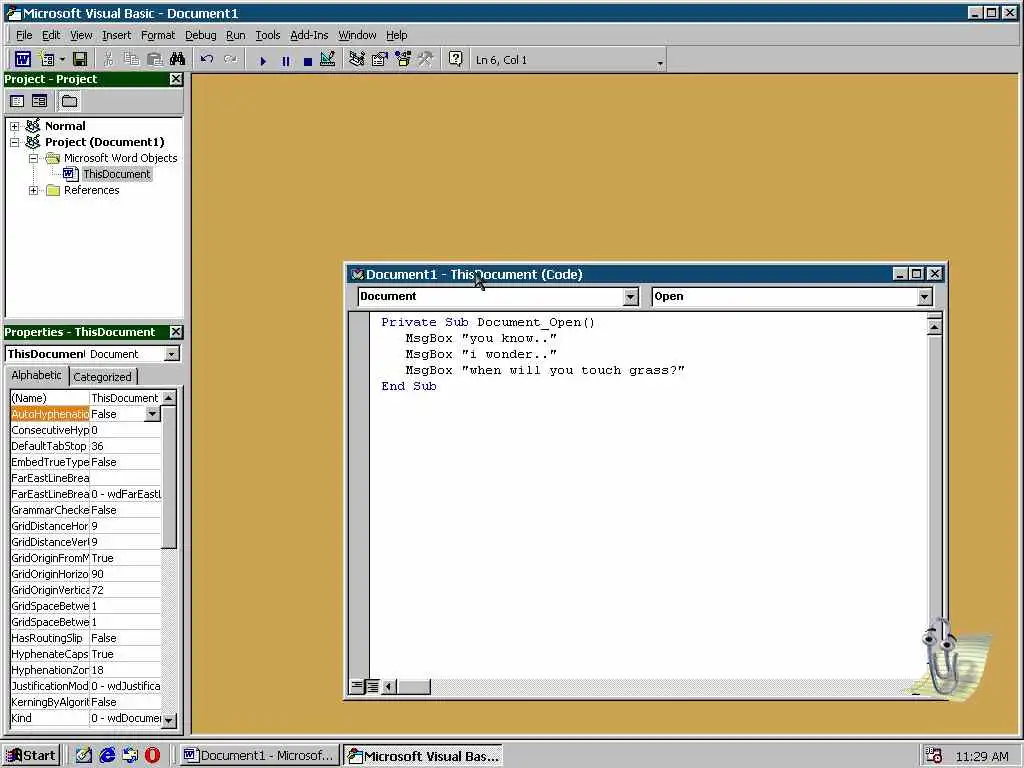The height and width of the screenshot is (768, 1024).
Task: Open the Properties Window toolbar icon
Action: pyautogui.click(x=379, y=59)
